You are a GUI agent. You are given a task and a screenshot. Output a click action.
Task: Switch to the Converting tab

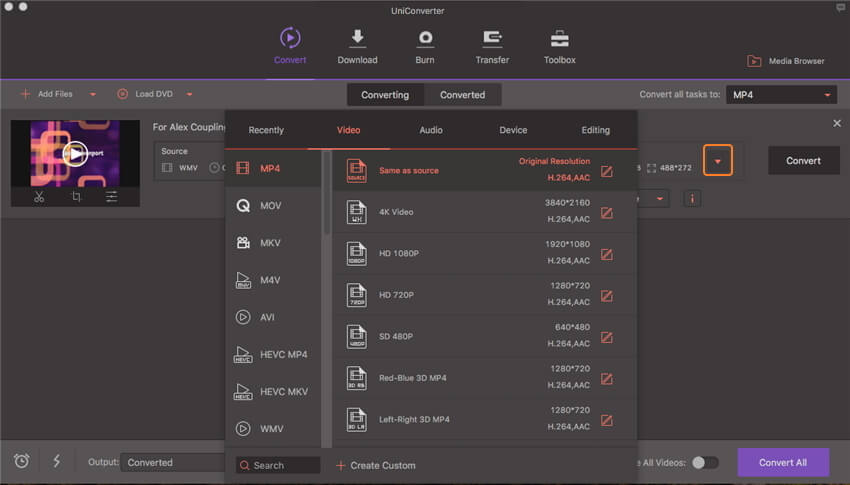click(385, 95)
